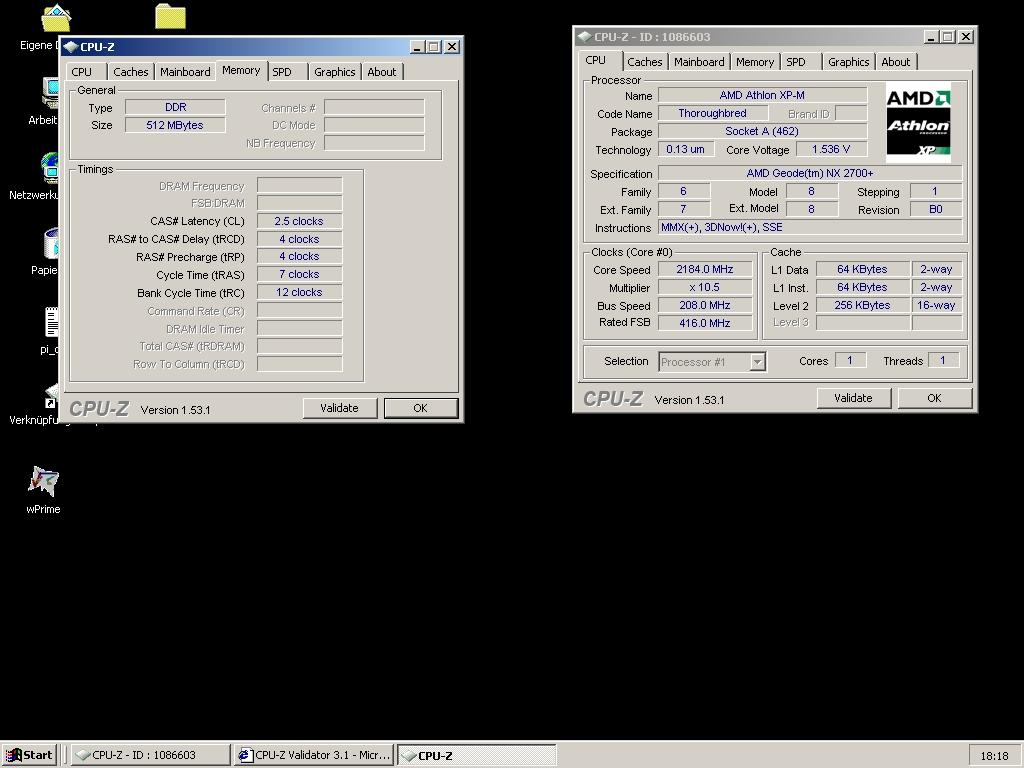Click the 0.13 um technology value
Image resolution: width=1024 pixels, height=768 pixels.
click(x=685, y=150)
